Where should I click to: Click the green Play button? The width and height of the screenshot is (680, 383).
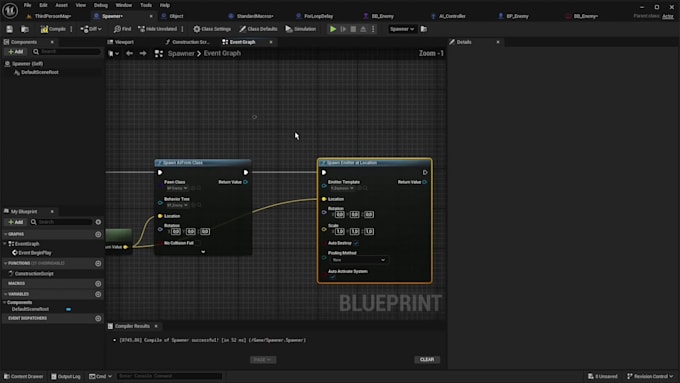[333, 29]
